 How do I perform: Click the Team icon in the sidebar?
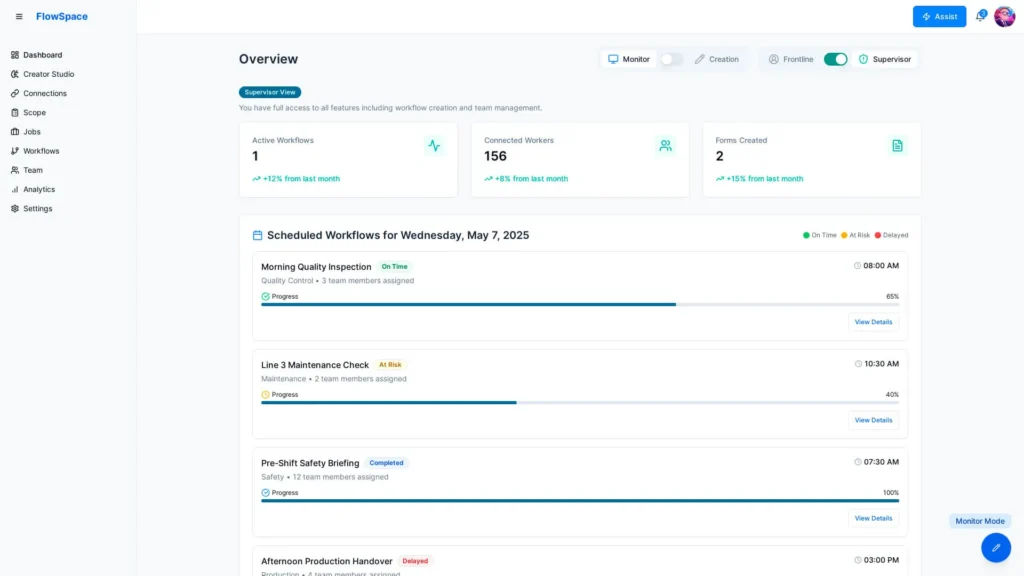click(x=13, y=170)
